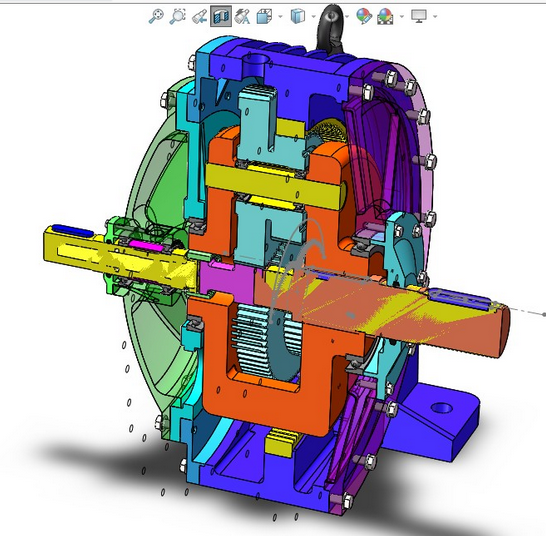The width and height of the screenshot is (546, 536).
Task: Expand the View Orientation dropdown arrow
Action: (x=280, y=16)
